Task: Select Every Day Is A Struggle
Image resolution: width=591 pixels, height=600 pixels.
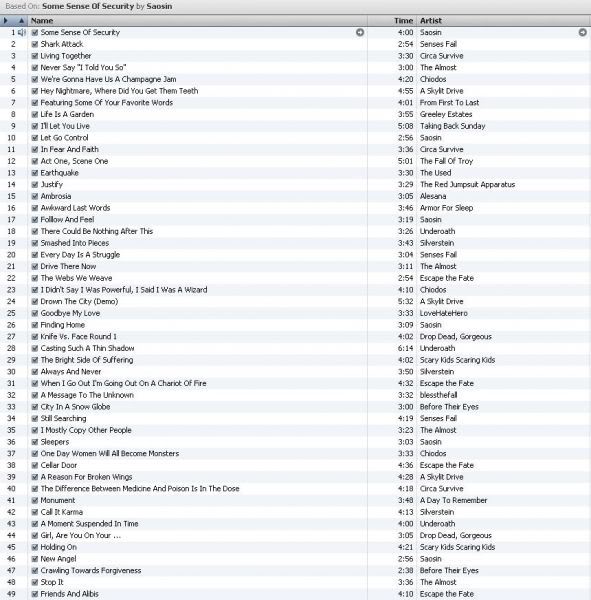Action: (x=80, y=255)
